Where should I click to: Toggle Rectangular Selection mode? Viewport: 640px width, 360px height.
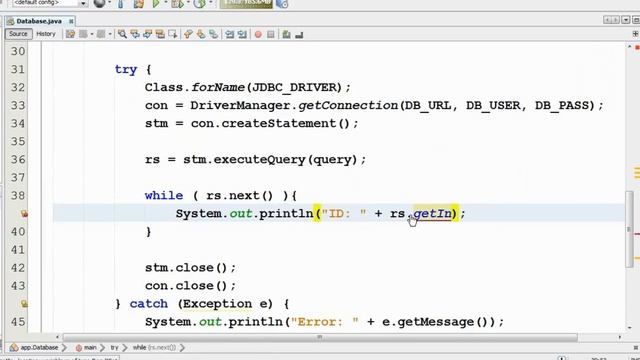173,34
